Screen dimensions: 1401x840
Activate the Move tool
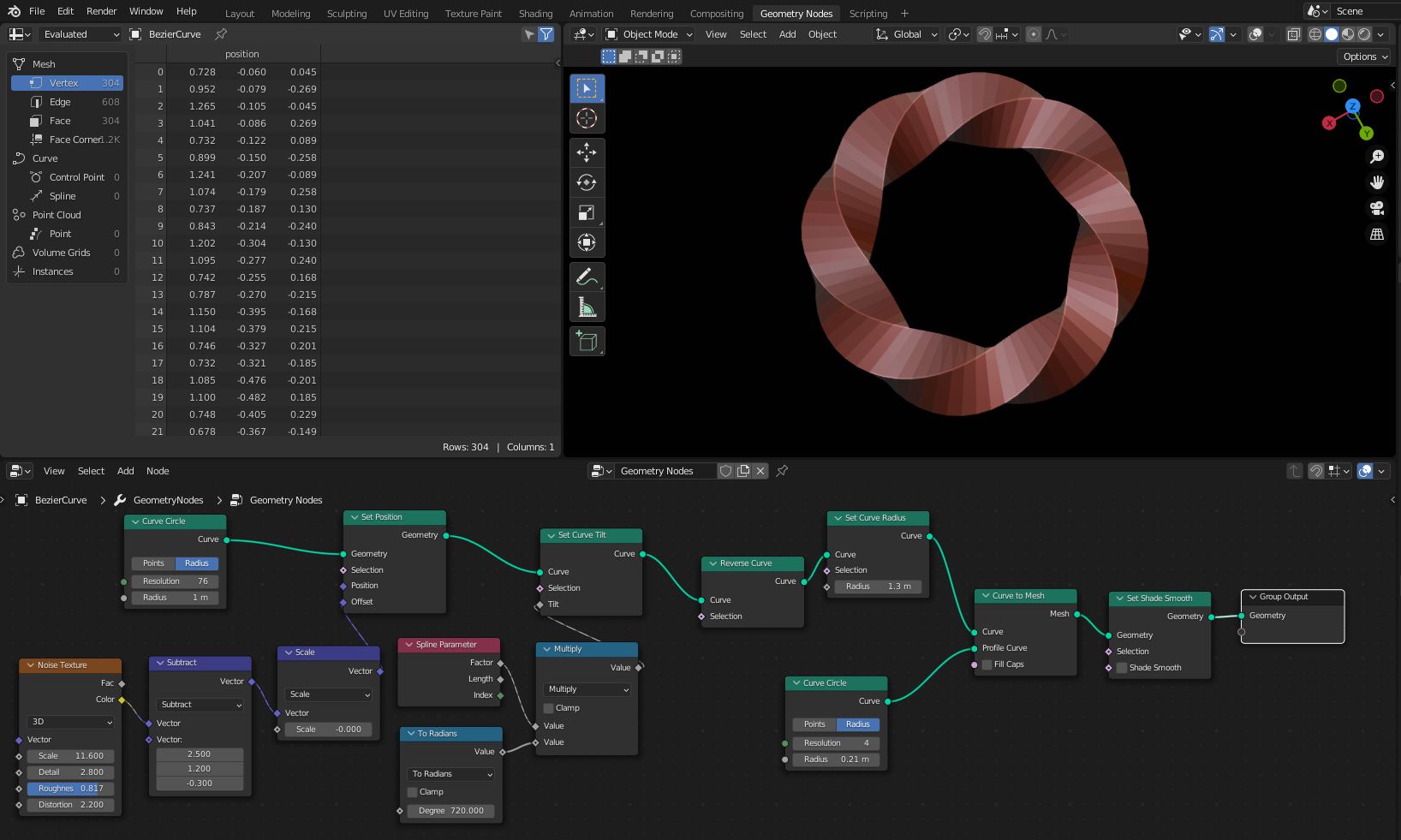coord(587,152)
